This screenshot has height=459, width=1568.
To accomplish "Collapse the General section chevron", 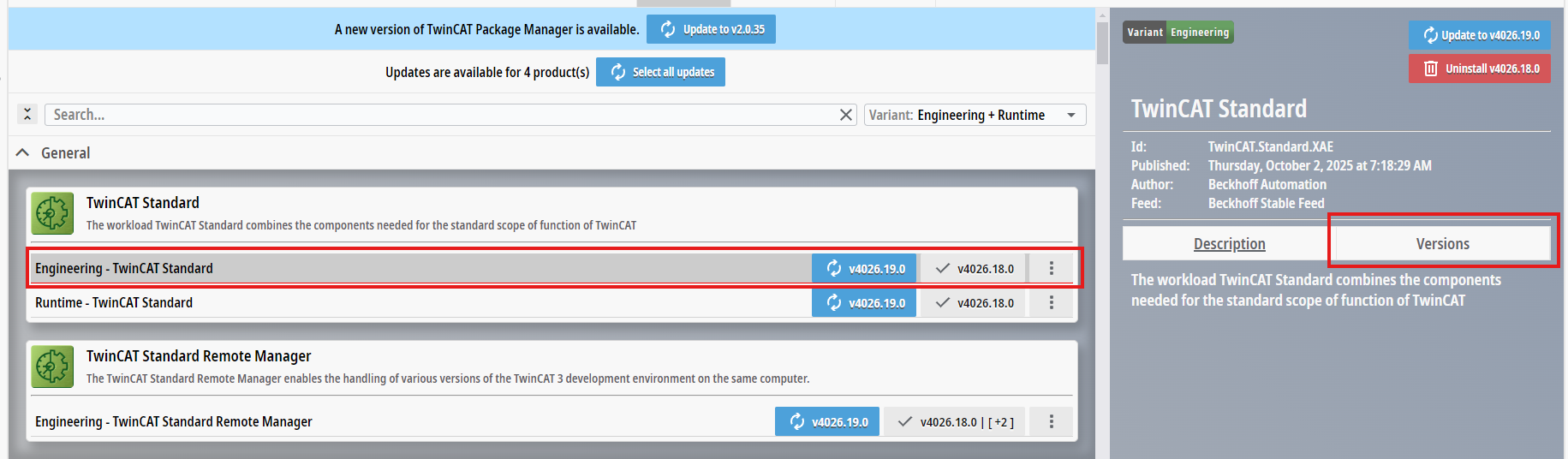I will [23, 152].
